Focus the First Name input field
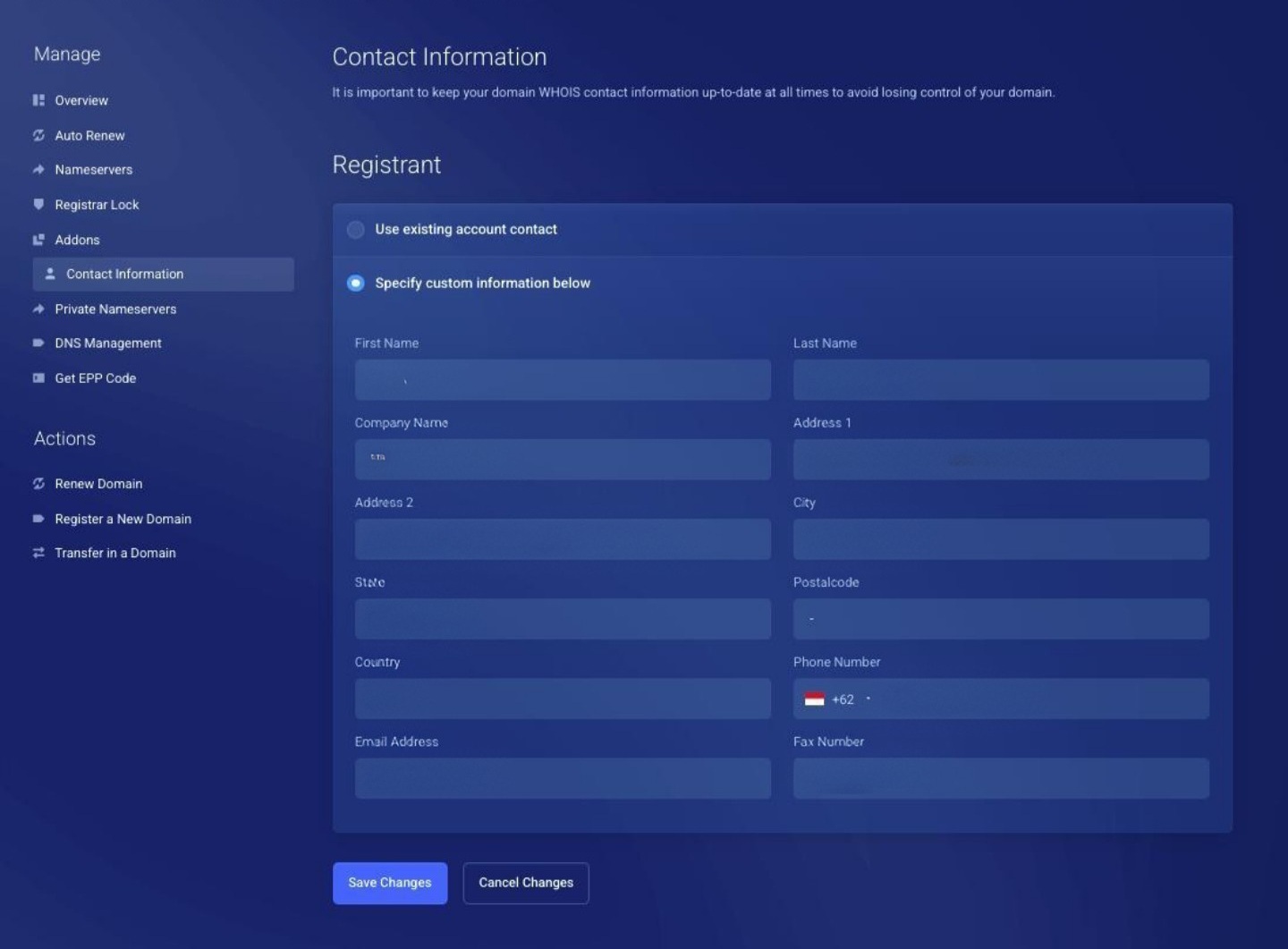Screen dimensions: 1288x949 point(563,380)
